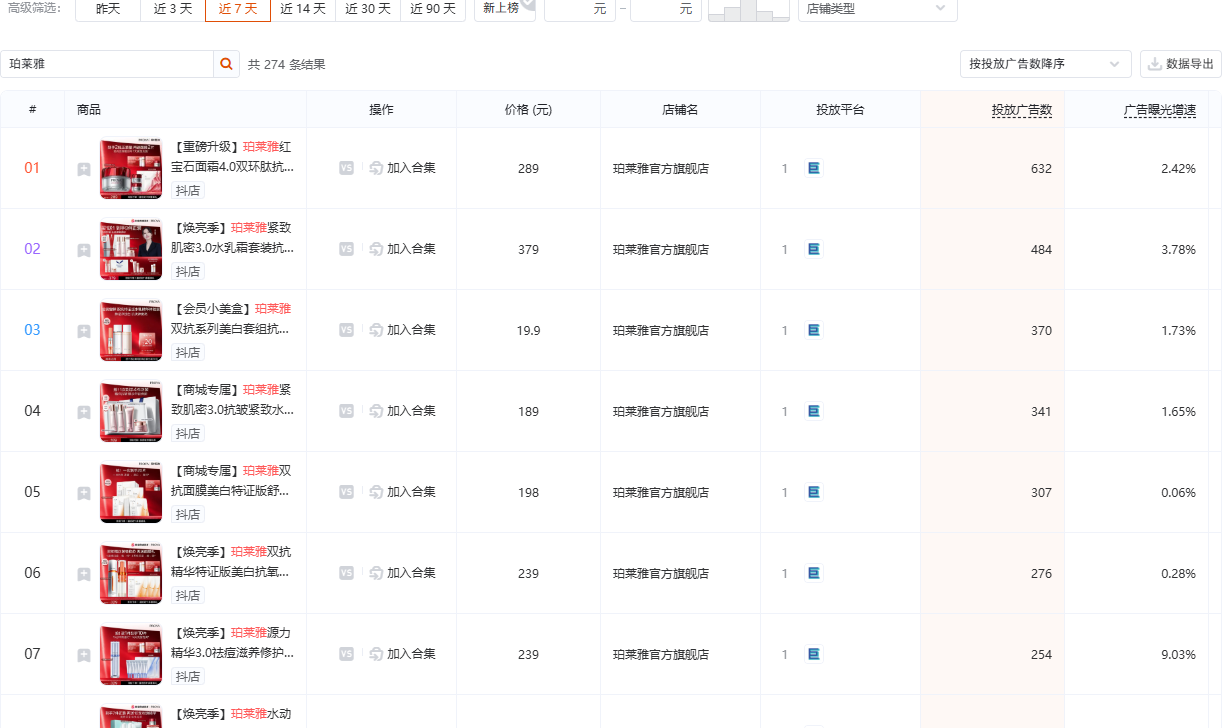
Task: Select the 近 90 天 time range tab
Action: [x=432, y=8]
